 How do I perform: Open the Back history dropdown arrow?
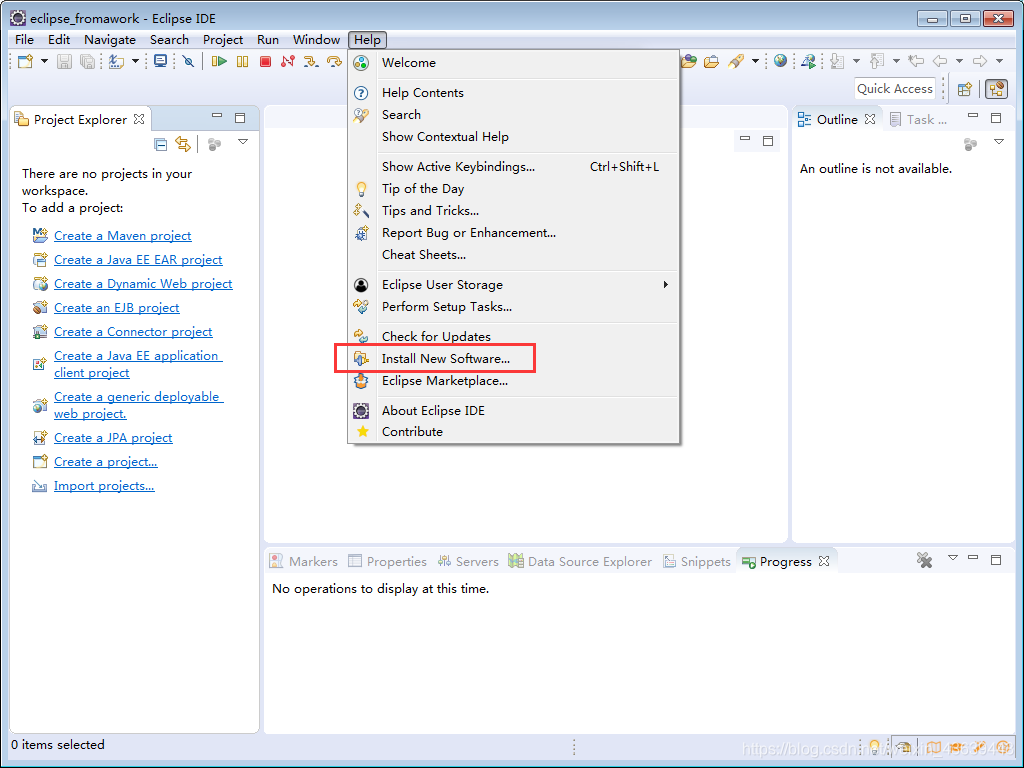[x=959, y=61]
